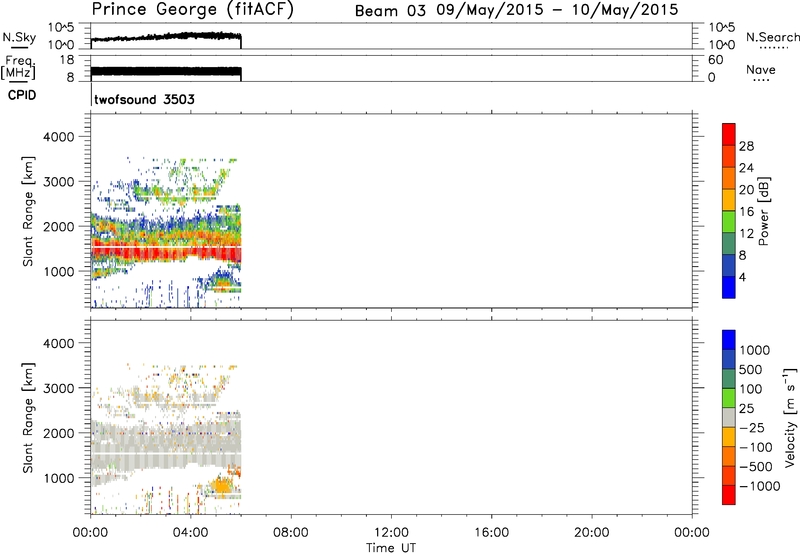
Task: Click the 'Power [dB]' color bar label
Action: pos(764,211)
